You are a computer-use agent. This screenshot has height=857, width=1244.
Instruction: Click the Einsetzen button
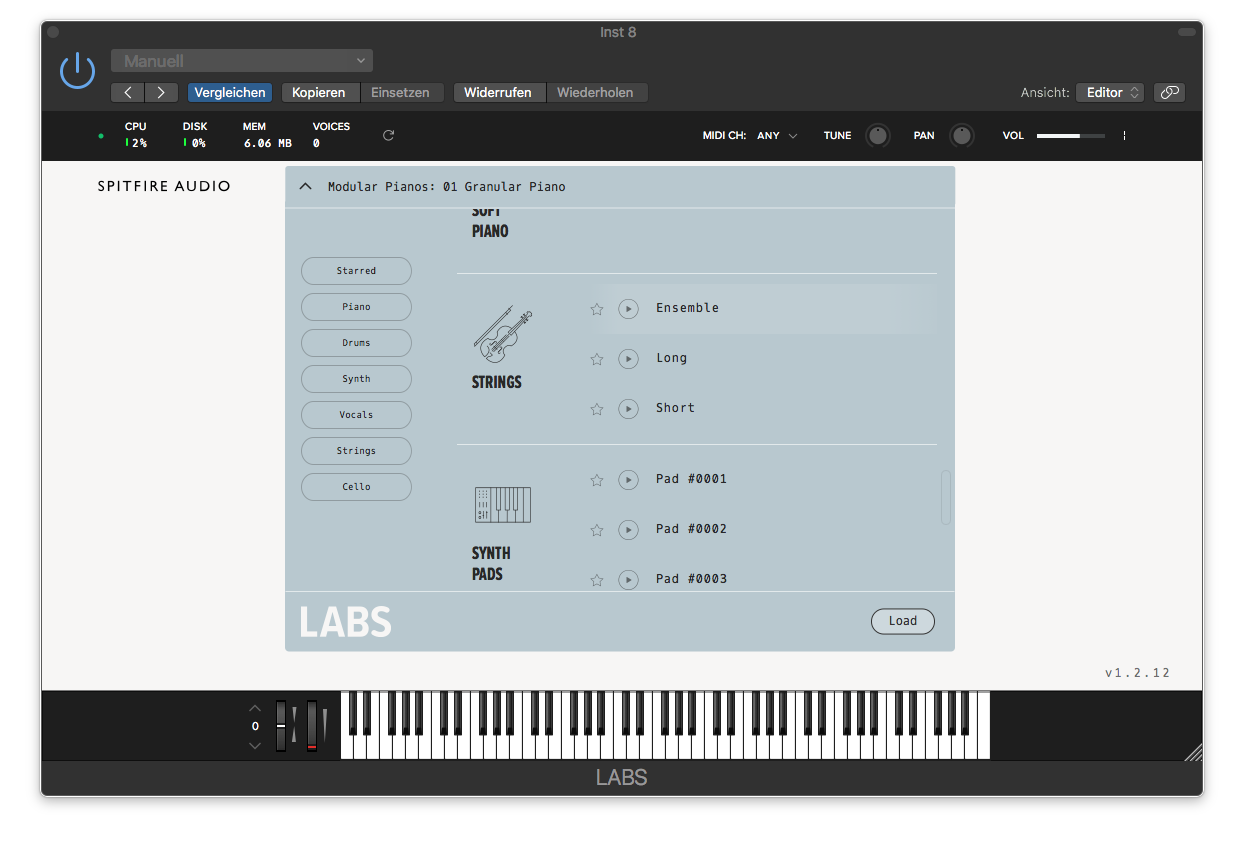(x=400, y=92)
